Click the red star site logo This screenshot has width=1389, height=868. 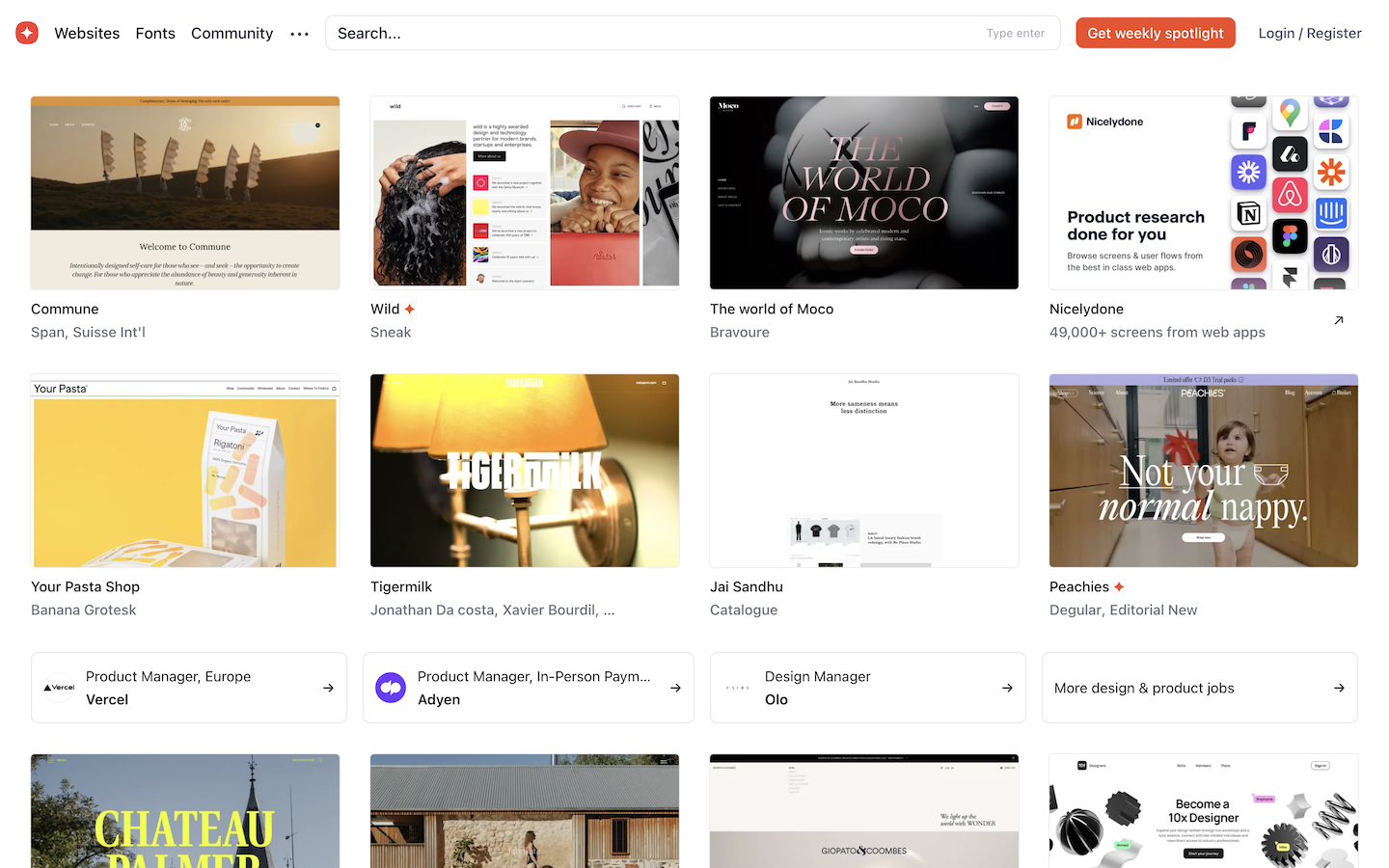click(27, 33)
